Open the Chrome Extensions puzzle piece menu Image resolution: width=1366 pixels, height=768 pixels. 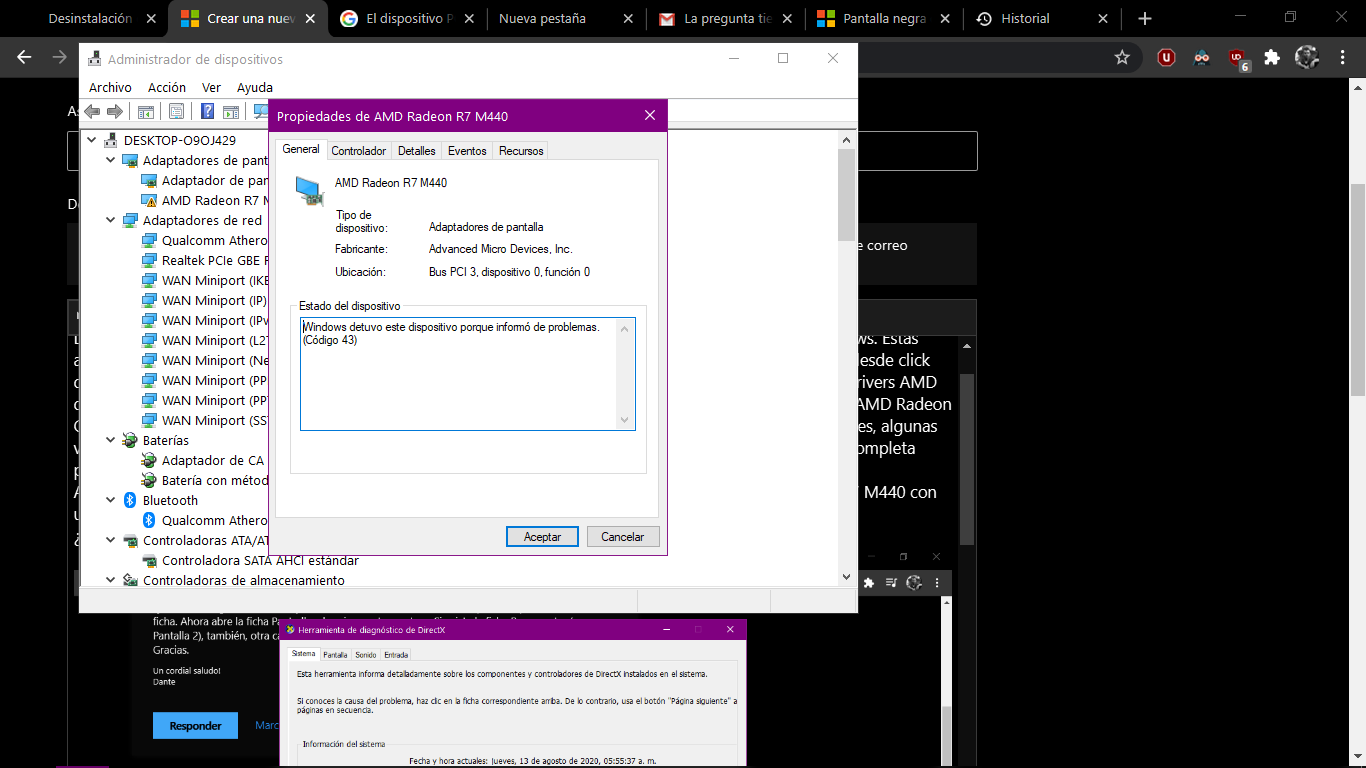[1272, 58]
